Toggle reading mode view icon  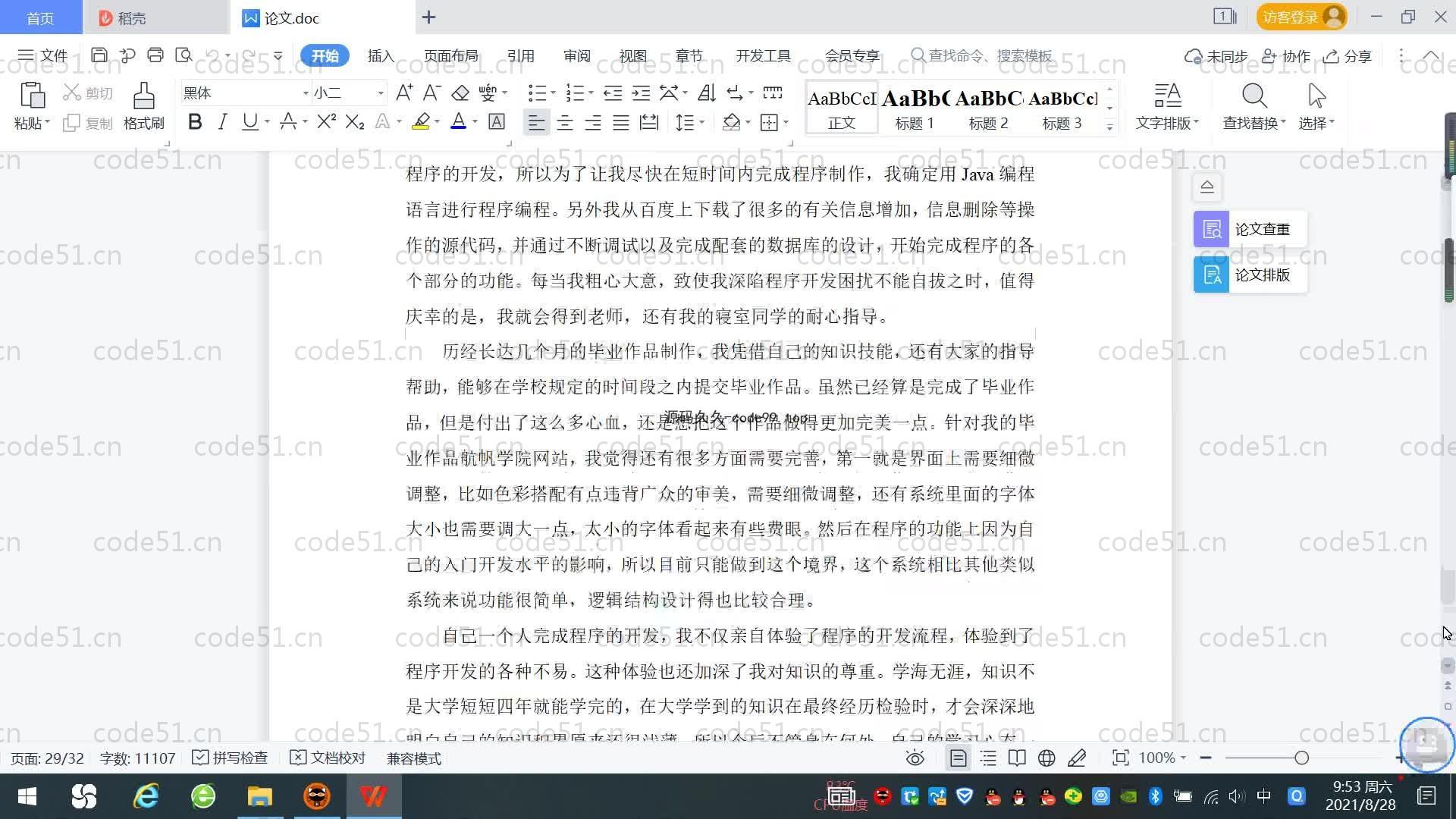(x=1017, y=758)
